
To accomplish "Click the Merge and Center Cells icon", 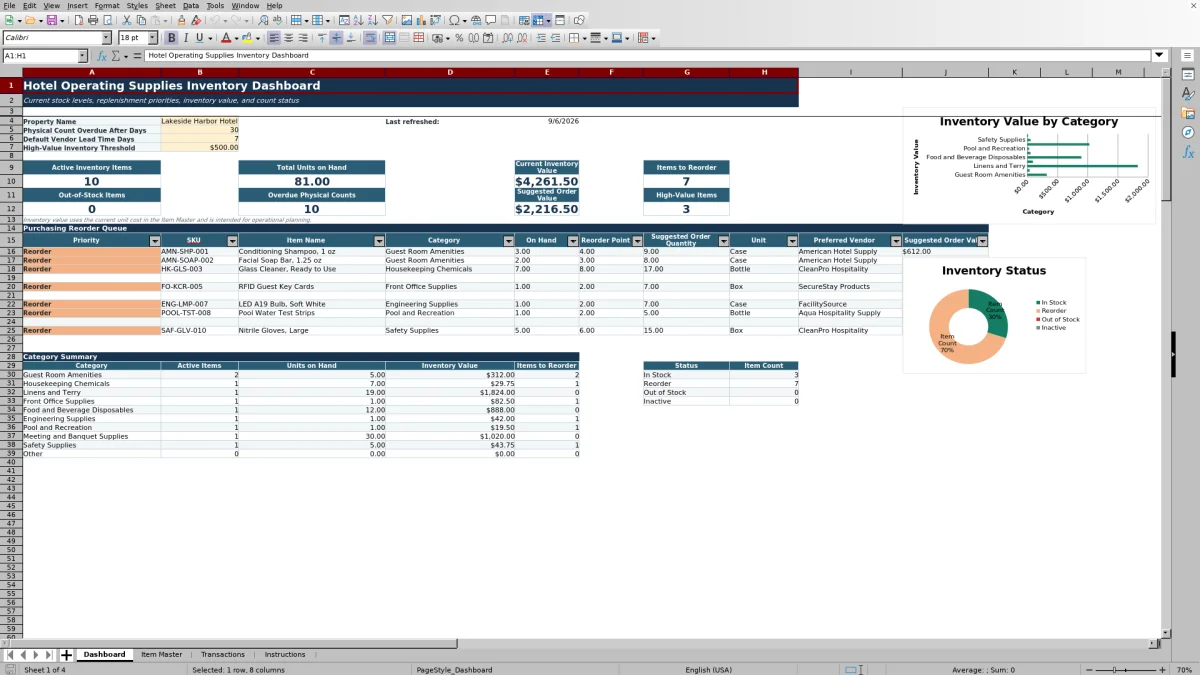I will click(388, 38).
